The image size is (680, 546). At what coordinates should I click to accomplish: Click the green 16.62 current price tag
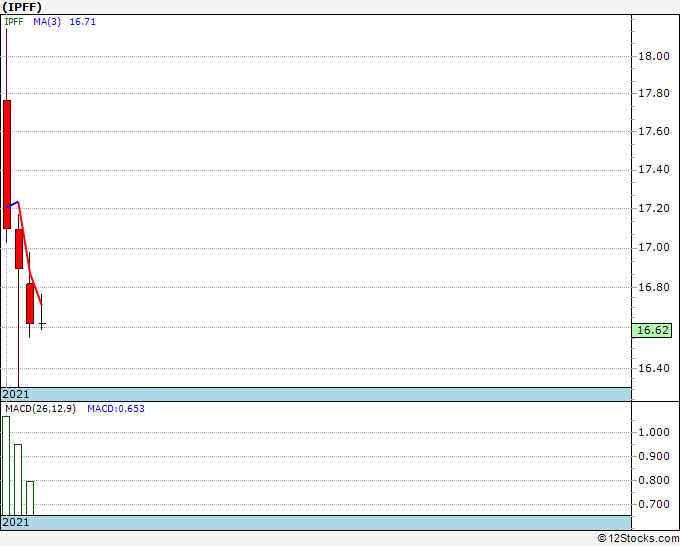652,330
